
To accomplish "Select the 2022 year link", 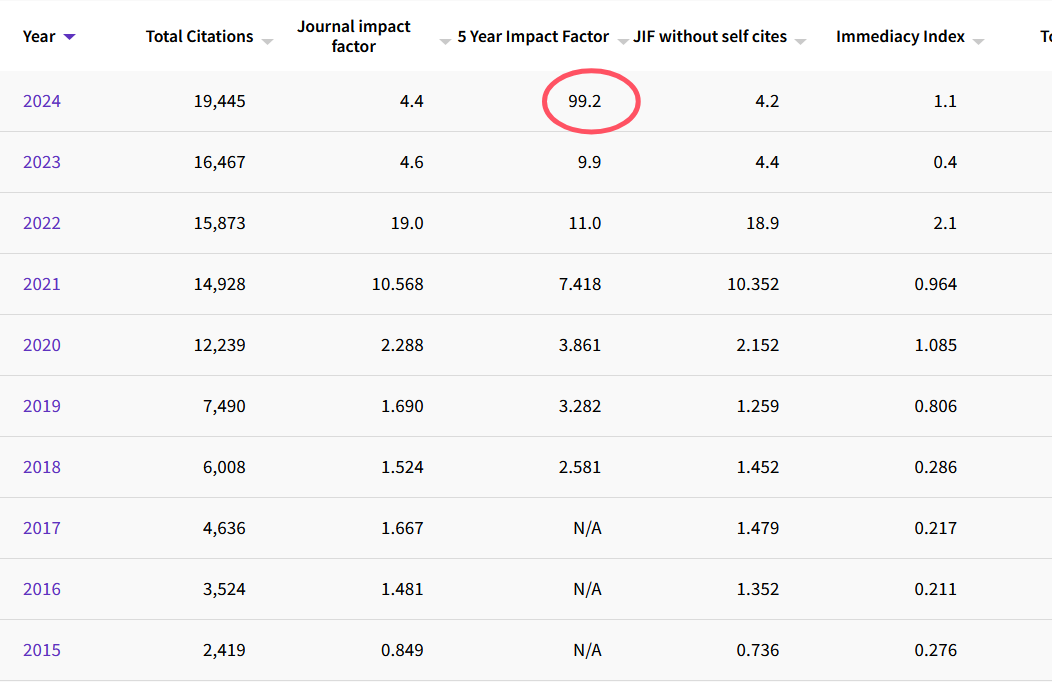I will click(x=42, y=223).
